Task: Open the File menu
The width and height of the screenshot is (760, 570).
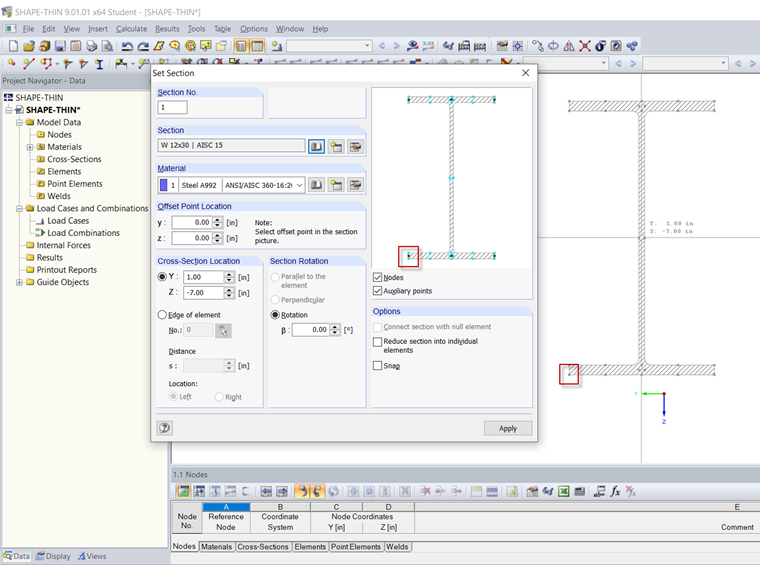Action: [29, 29]
